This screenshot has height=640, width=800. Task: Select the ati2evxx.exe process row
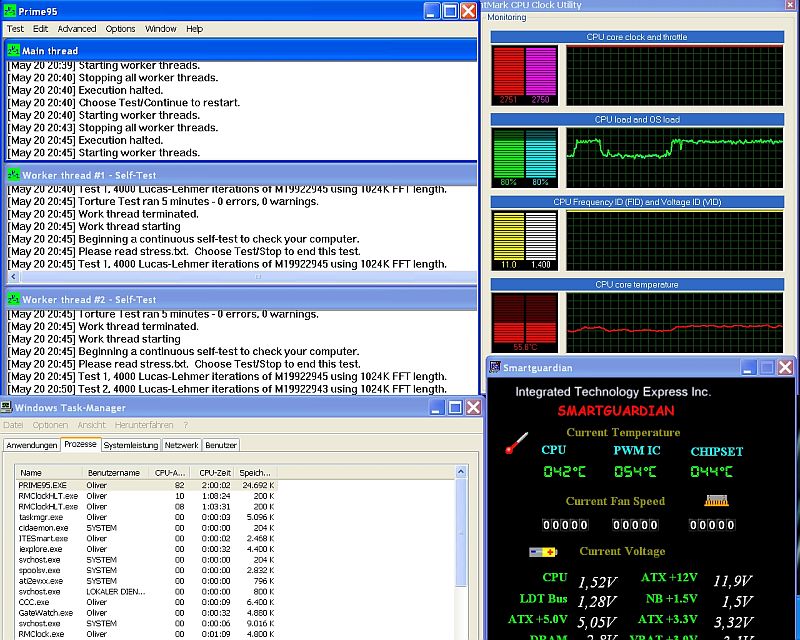coord(147,581)
